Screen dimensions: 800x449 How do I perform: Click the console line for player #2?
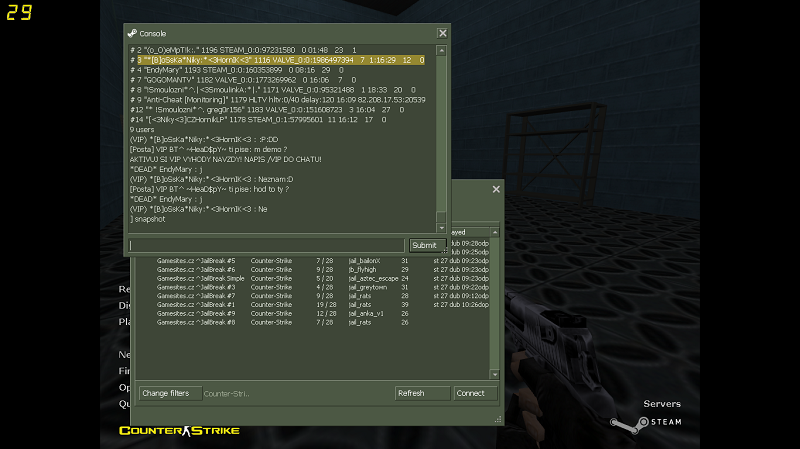click(x=243, y=50)
